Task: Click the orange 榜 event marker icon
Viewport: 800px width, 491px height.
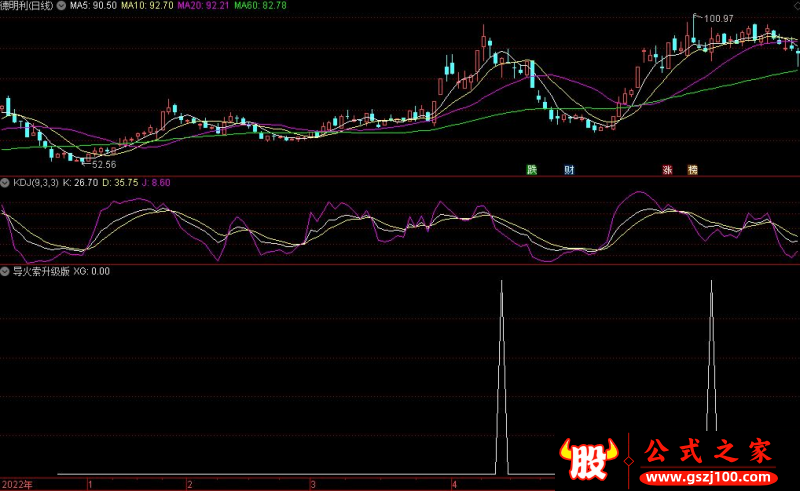Action: click(x=692, y=170)
